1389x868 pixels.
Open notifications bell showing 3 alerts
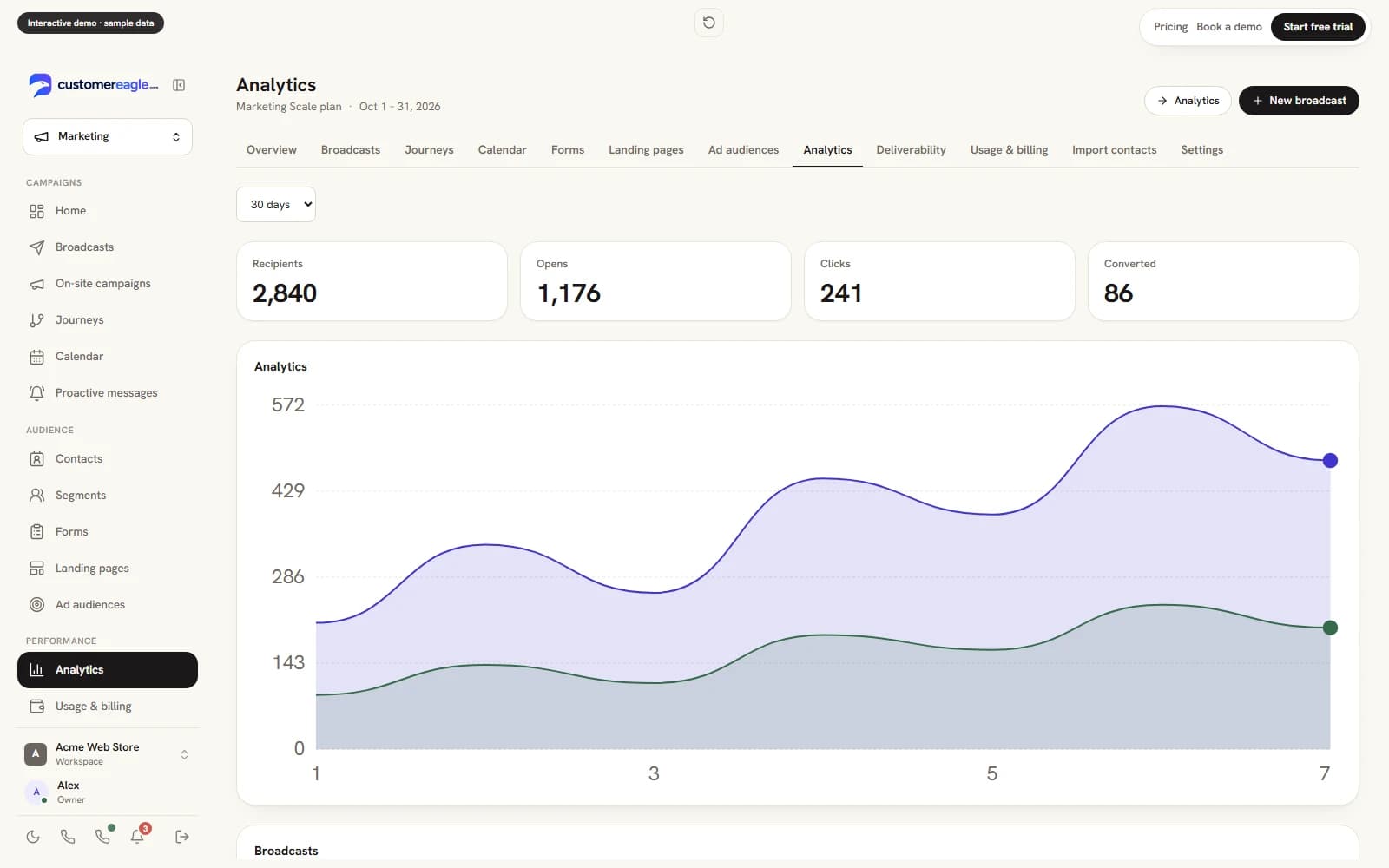point(138,836)
